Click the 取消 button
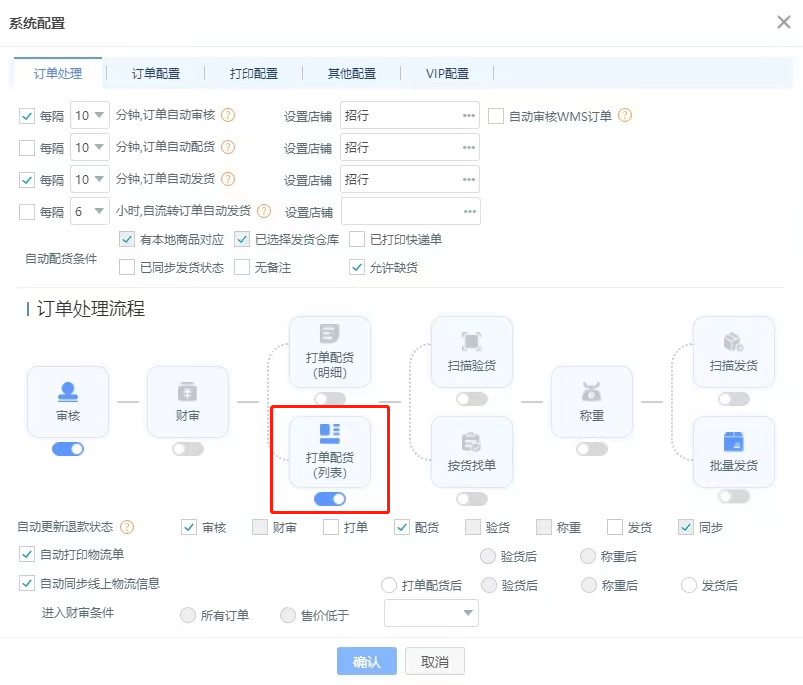This screenshot has height=685, width=803. [x=435, y=661]
